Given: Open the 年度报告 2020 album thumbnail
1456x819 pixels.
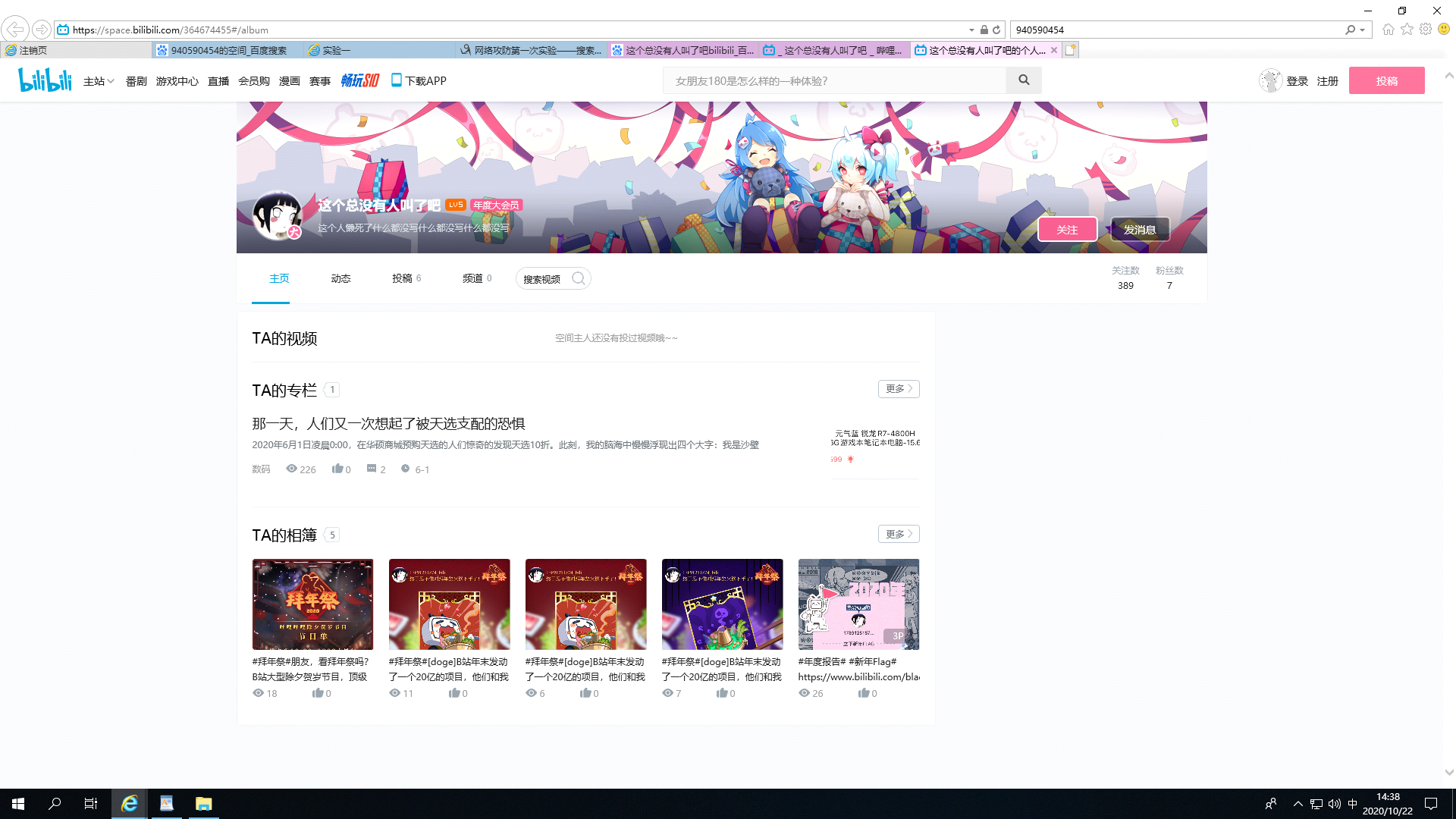Looking at the screenshot, I should pyautogui.click(x=858, y=604).
